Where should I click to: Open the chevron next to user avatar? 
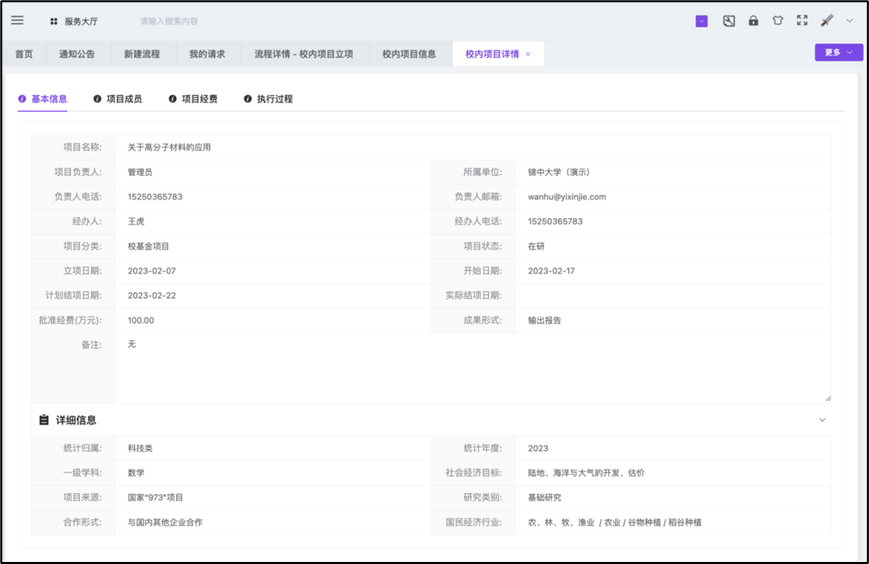(x=850, y=21)
